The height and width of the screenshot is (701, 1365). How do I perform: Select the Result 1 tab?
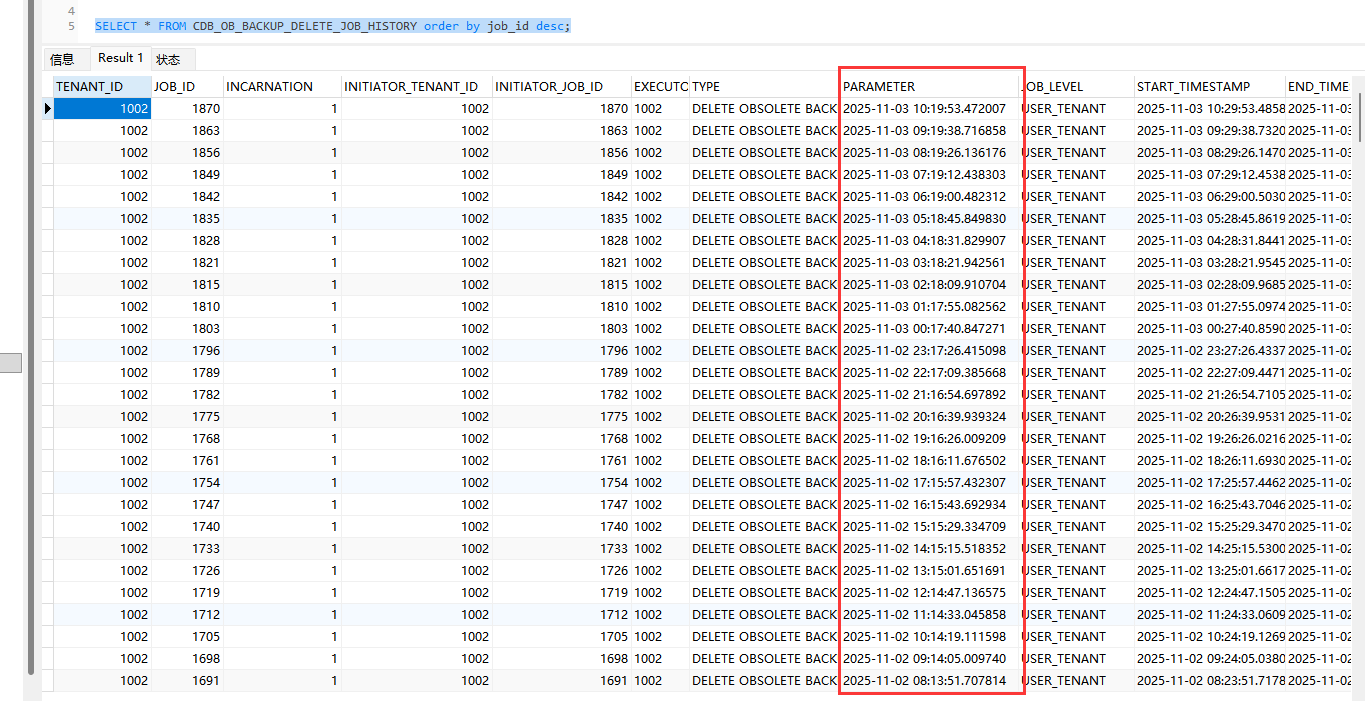coord(120,58)
